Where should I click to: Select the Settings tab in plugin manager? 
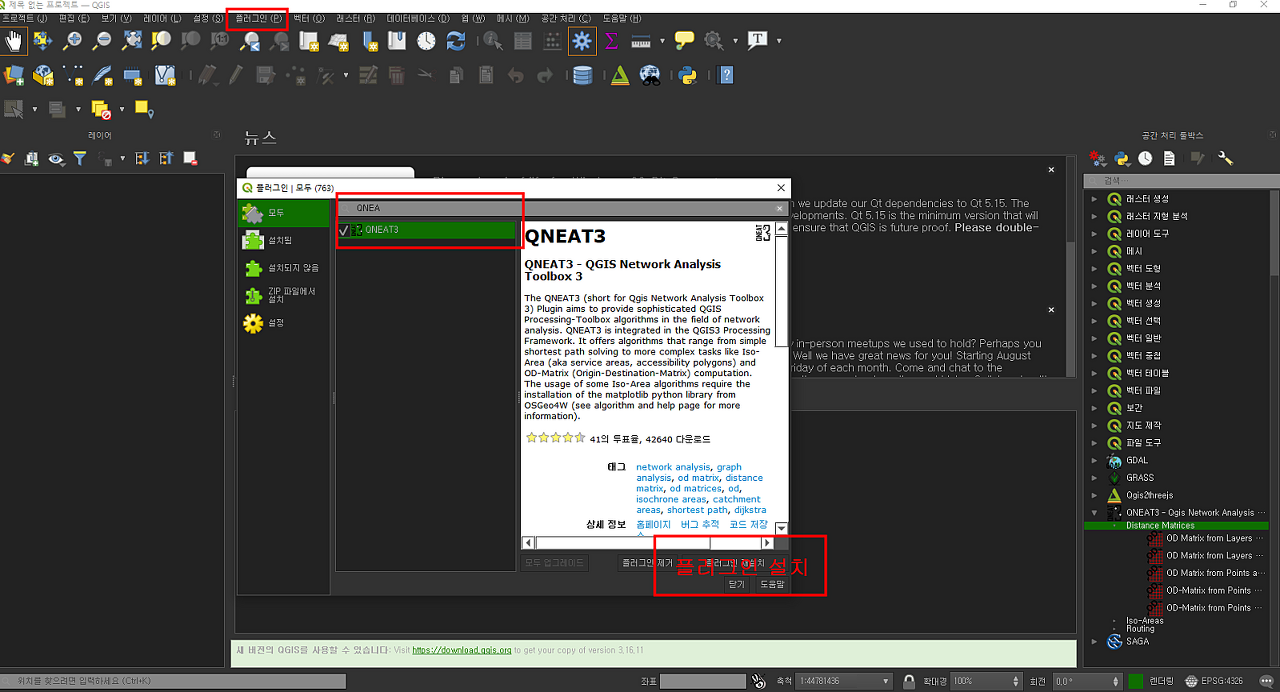283,323
